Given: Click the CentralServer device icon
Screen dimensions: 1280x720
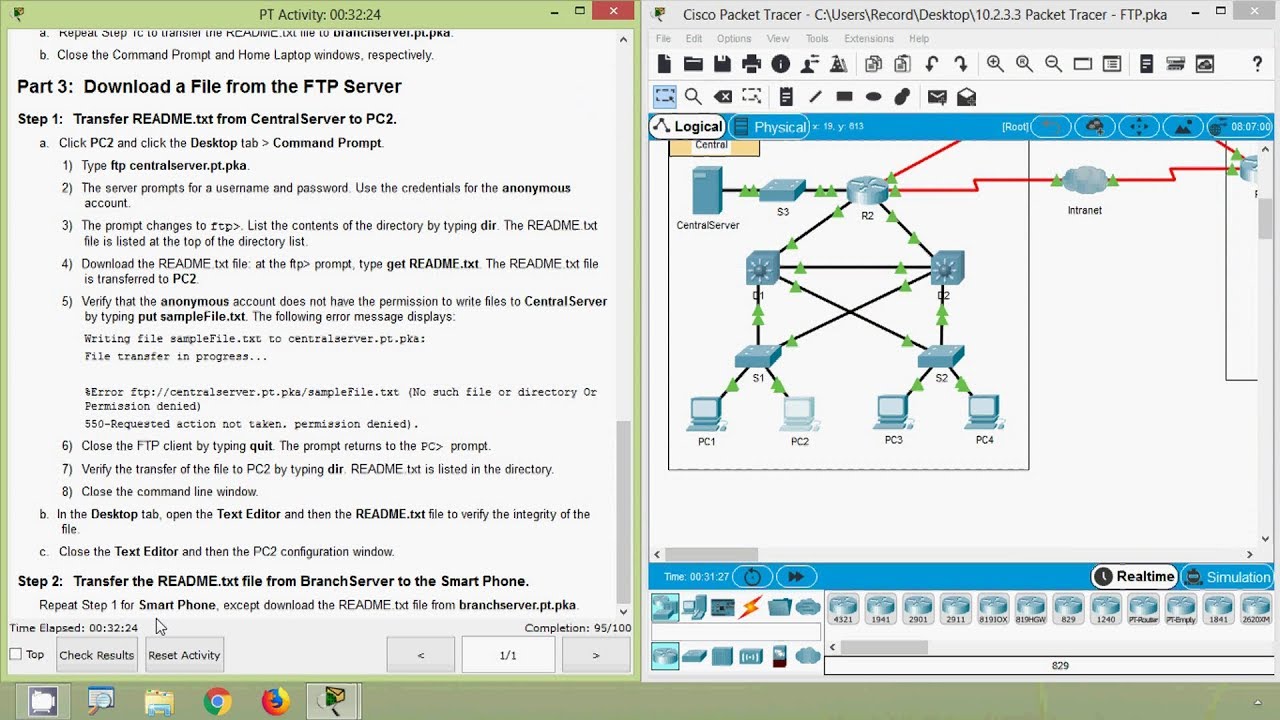Looking at the screenshot, I should click(707, 190).
